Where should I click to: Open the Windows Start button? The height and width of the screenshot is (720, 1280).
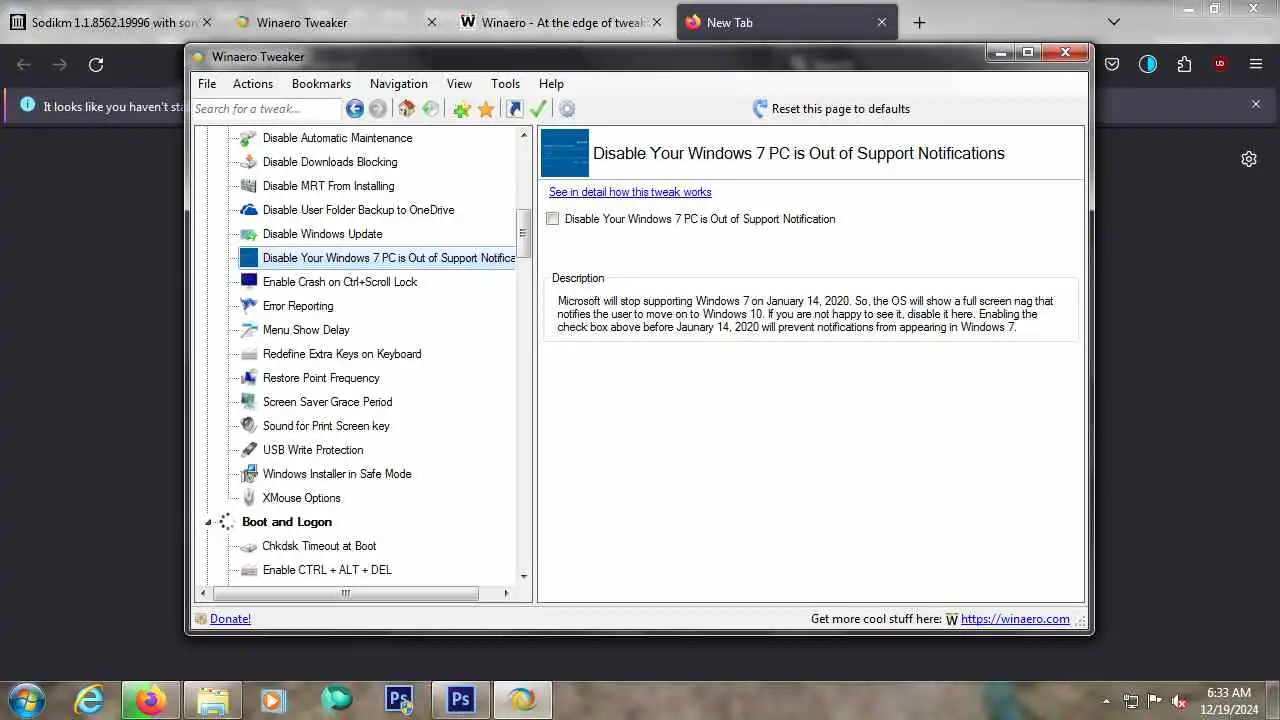coord(27,699)
